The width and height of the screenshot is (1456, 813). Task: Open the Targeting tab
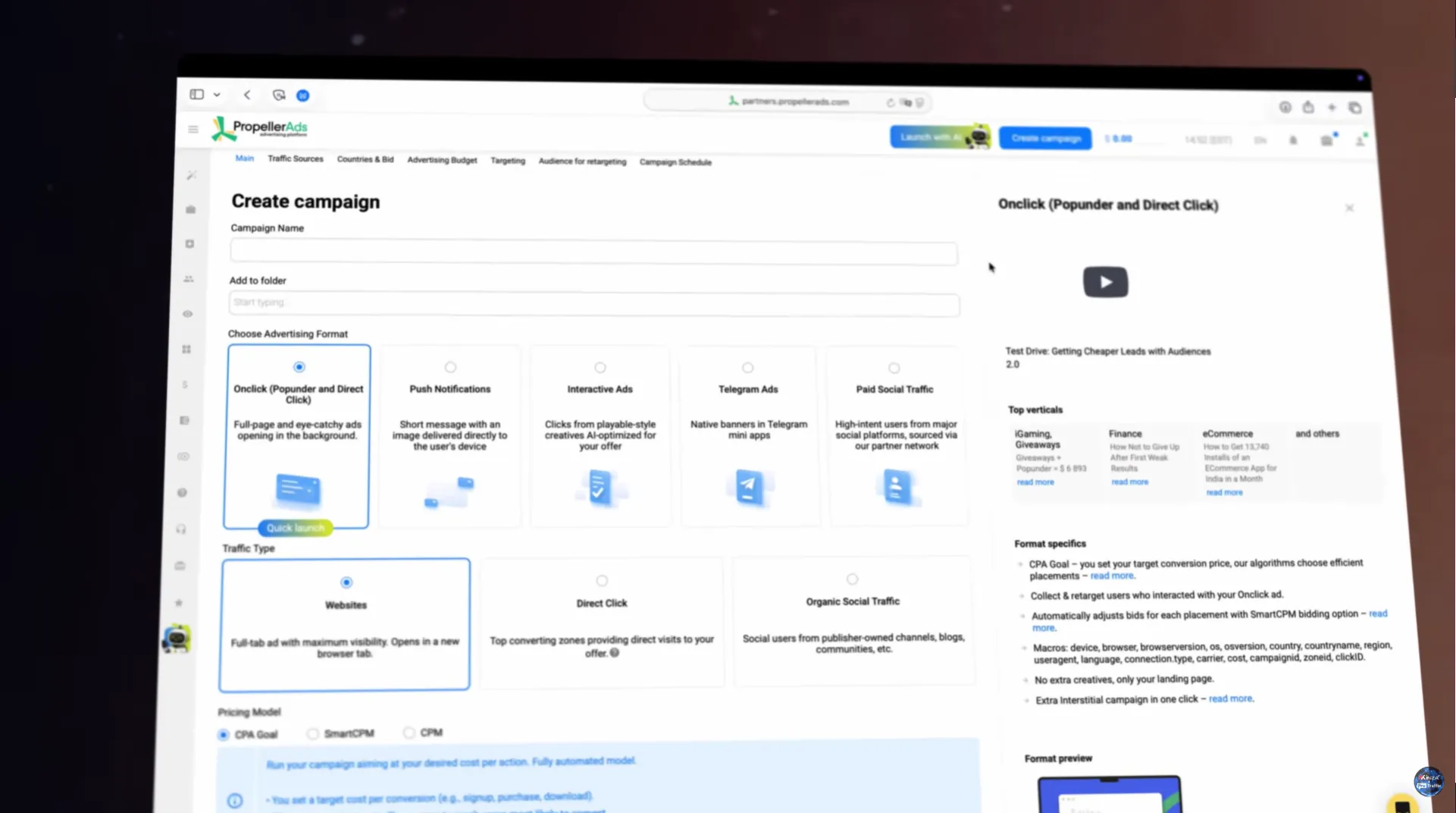click(508, 161)
